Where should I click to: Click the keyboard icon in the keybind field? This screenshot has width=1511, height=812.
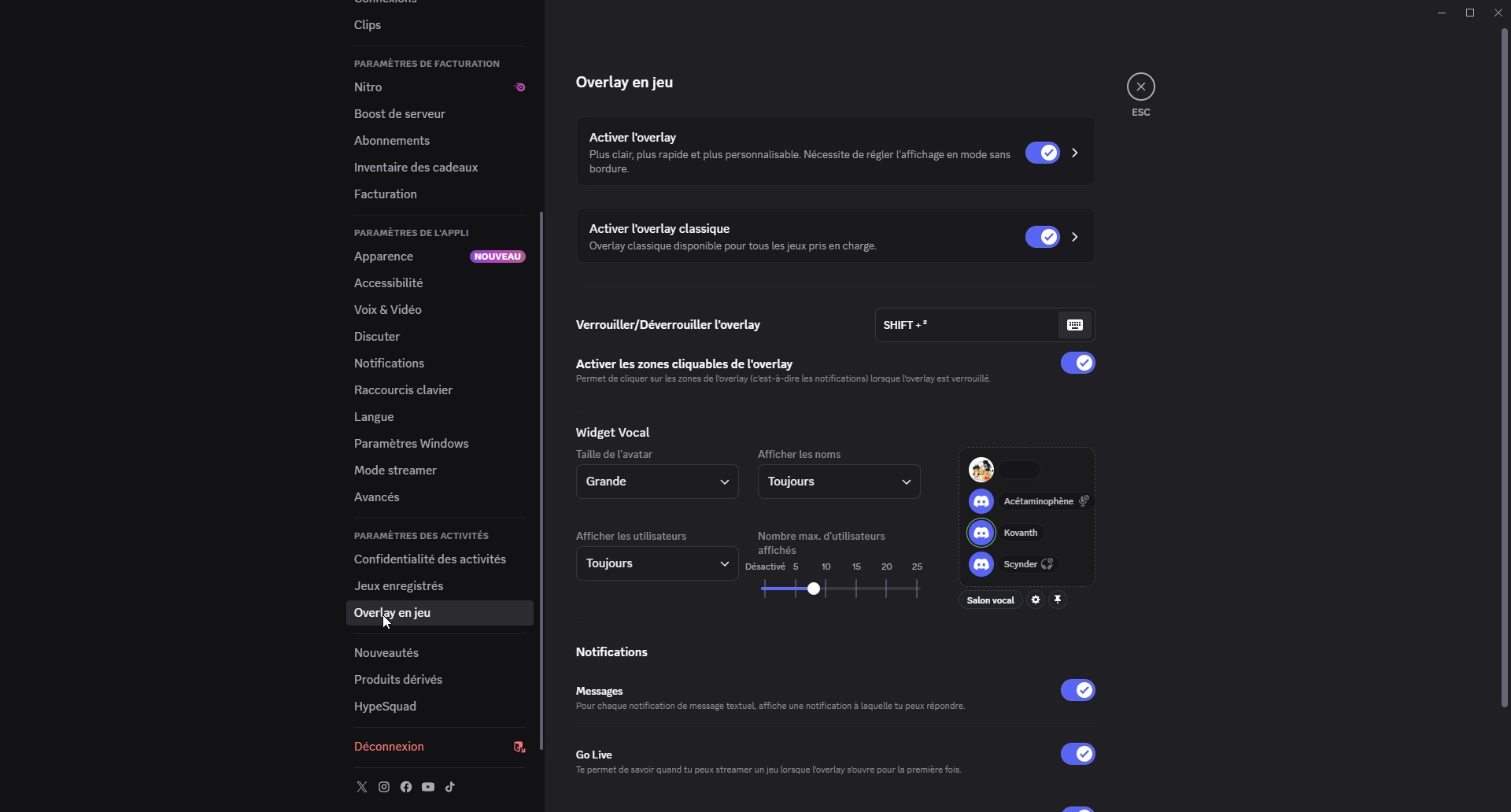1075,325
